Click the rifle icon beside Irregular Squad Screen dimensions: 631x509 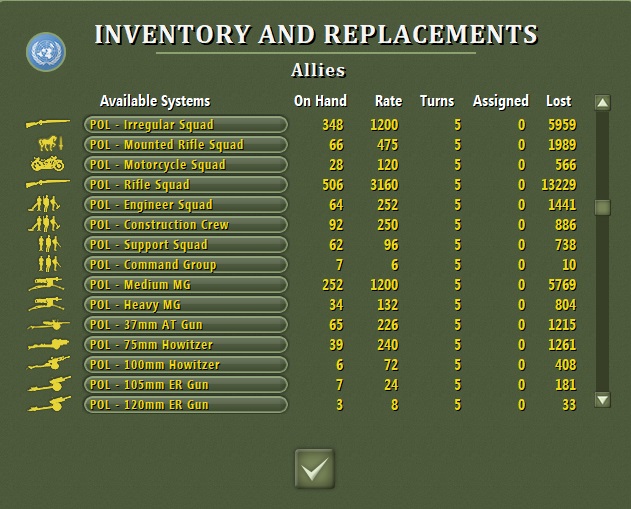(x=48, y=123)
